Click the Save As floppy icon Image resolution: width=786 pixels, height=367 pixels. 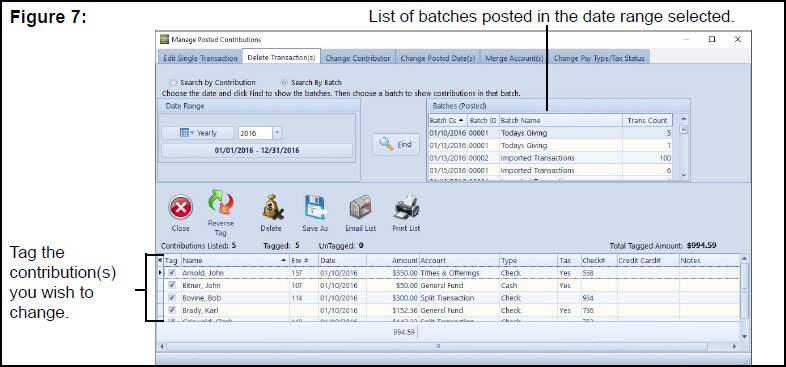[315, 207]
